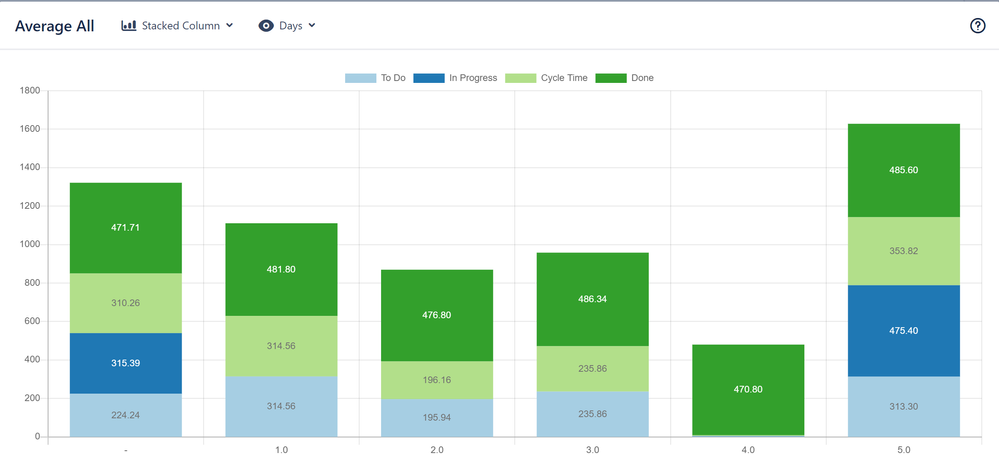Click the Cycle Time legend label

click(x=564, y=78)
